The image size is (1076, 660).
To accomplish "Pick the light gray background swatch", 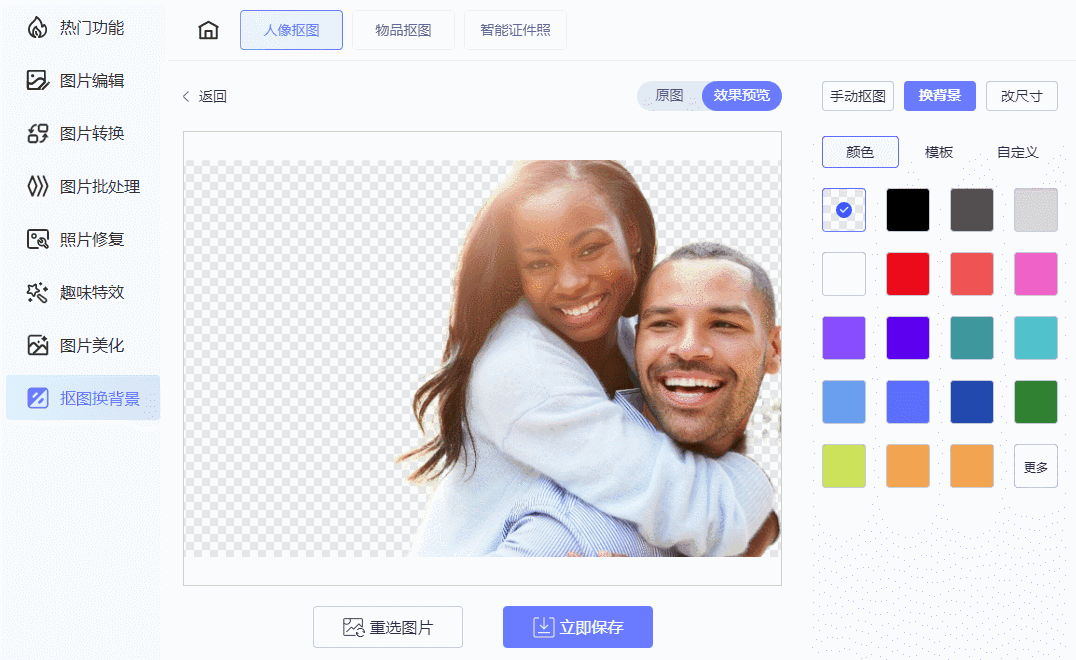I will click(1036, 210).
